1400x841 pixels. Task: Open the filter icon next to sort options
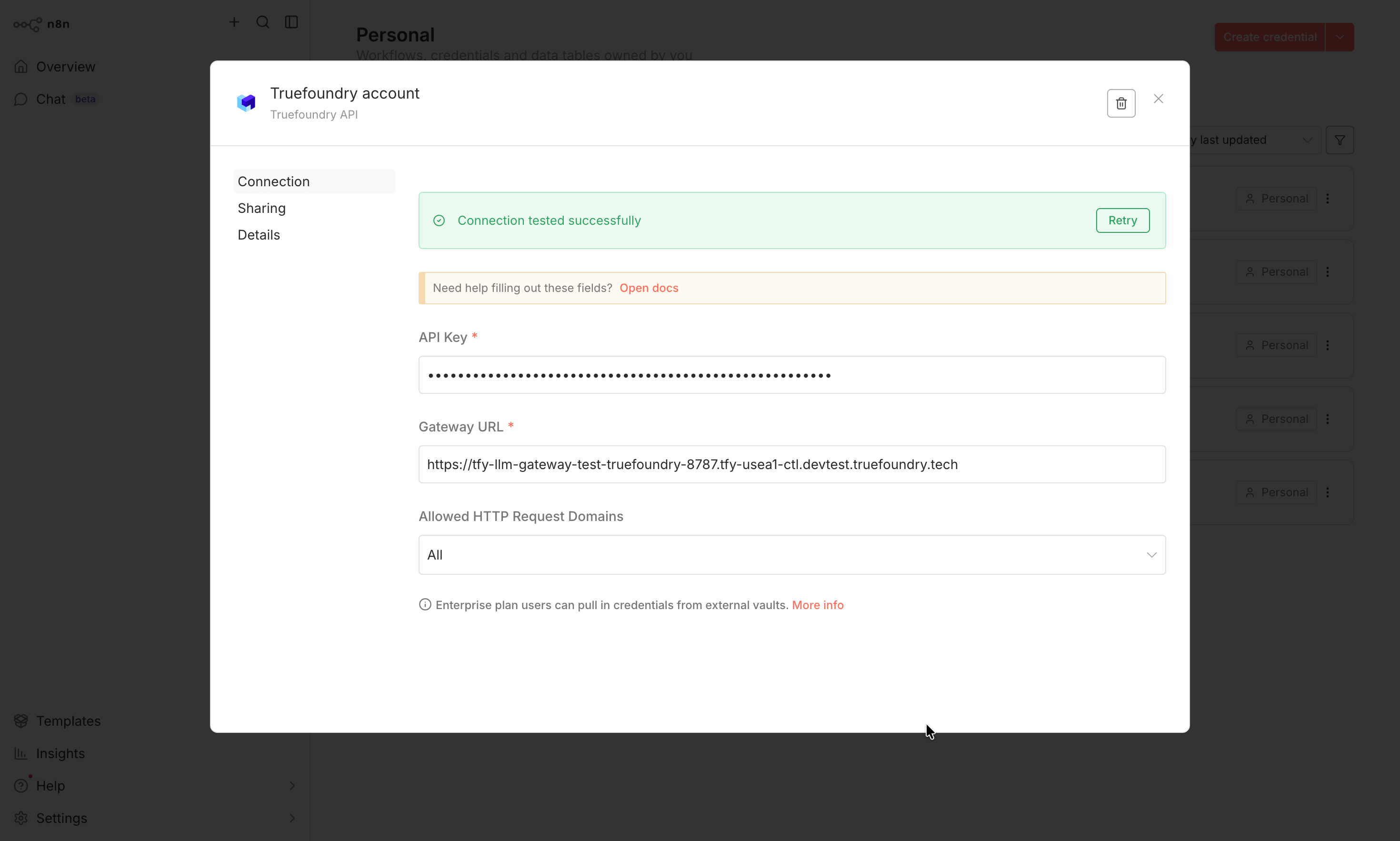click(1339, 140)
